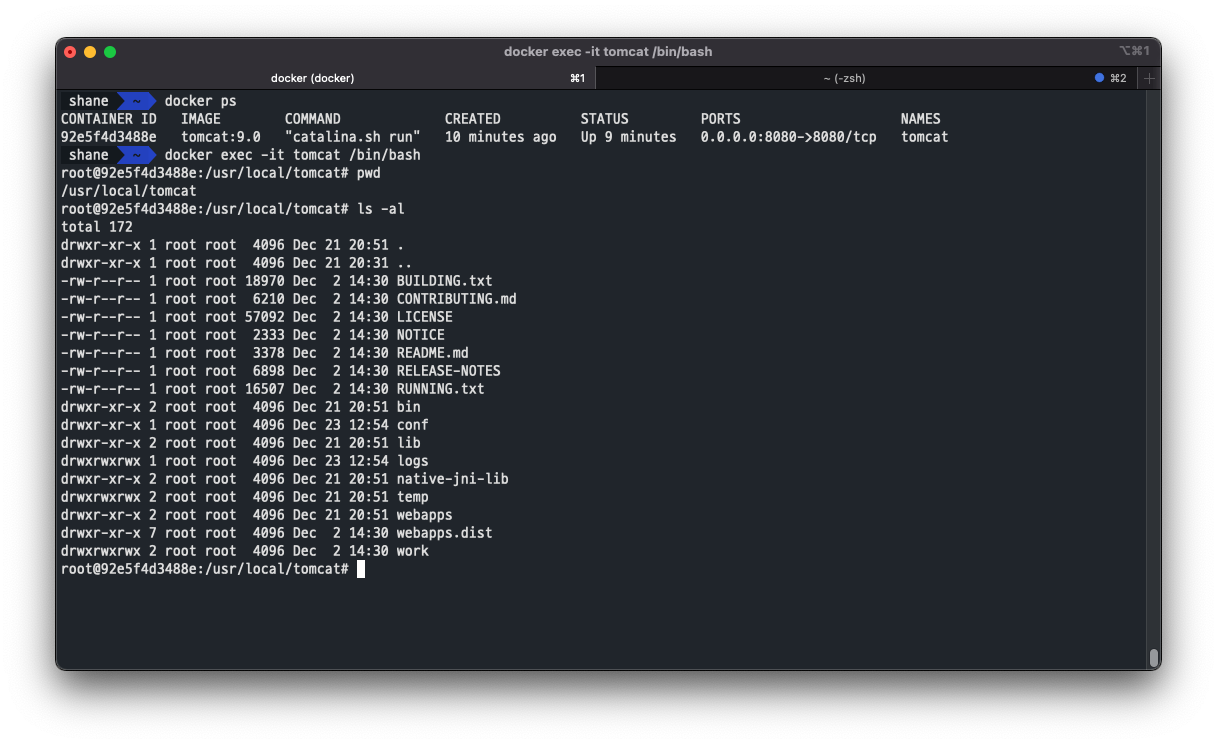The height and width of the screenshot is (744, 1217).
Task: Click the CONTAINER ID column header
Action: click(108, 119)
